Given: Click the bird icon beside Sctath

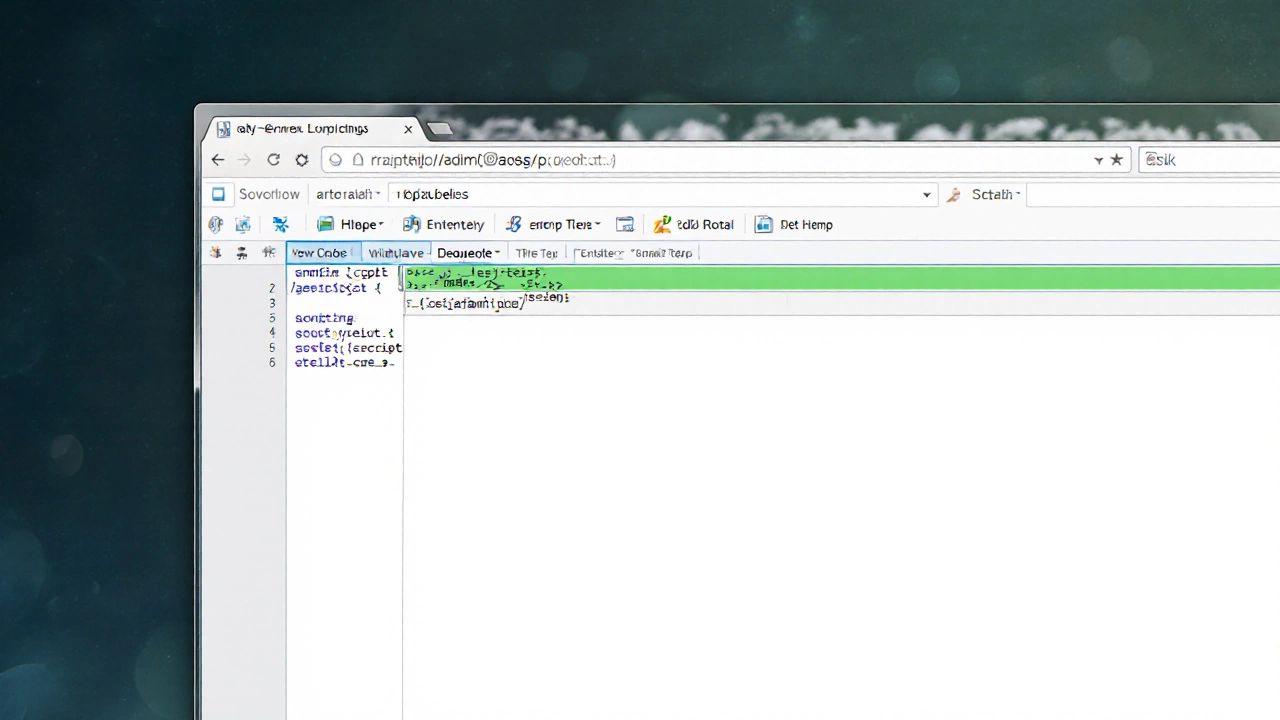Looking at the screenshot, I should tap(953, 195).
